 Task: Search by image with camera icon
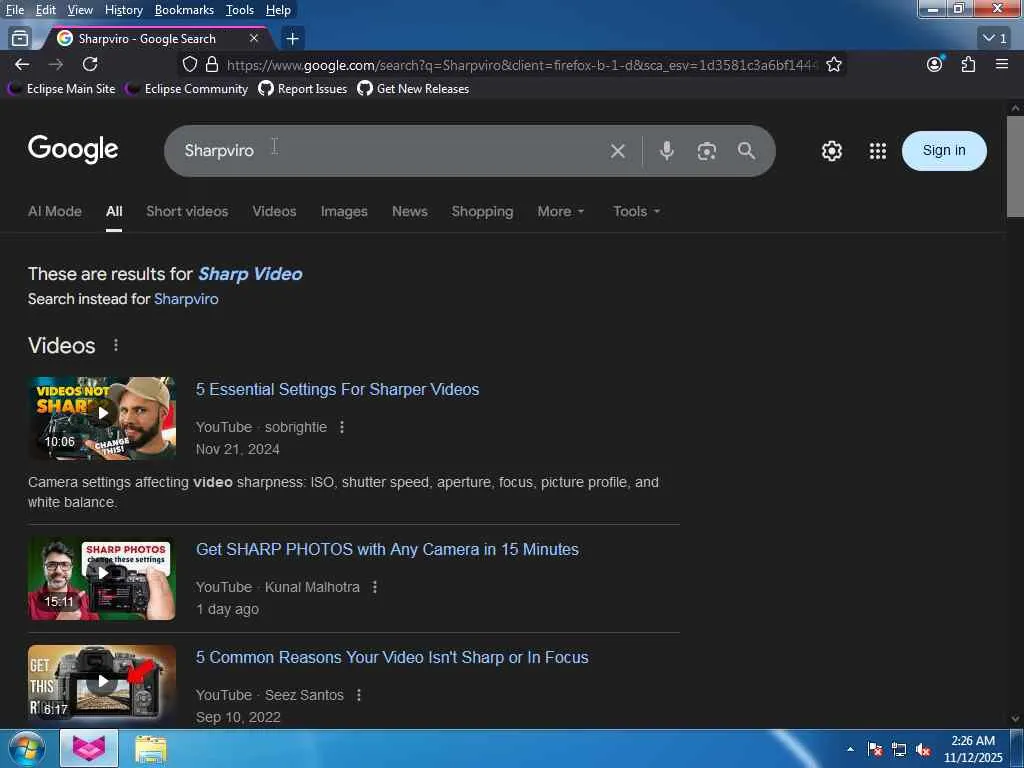706,151
